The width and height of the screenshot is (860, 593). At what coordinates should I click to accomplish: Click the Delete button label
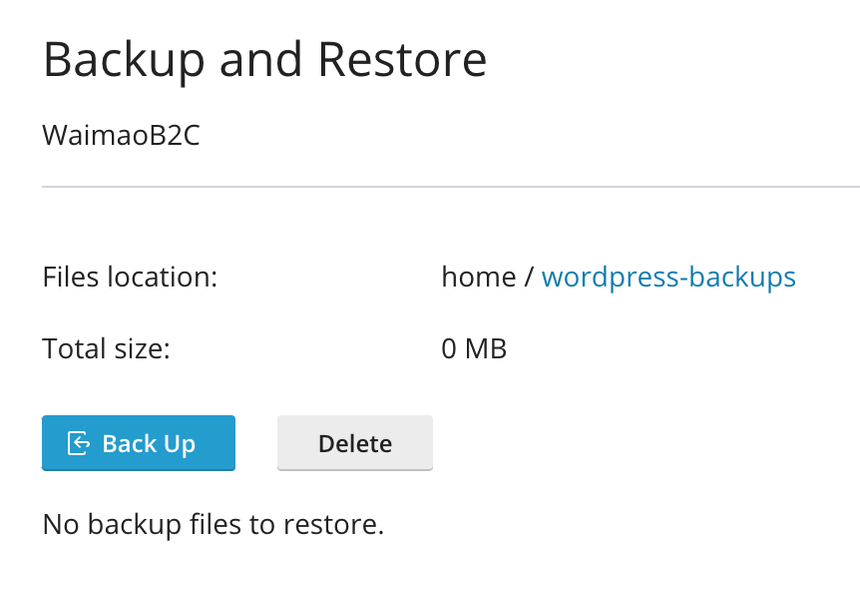354,442
